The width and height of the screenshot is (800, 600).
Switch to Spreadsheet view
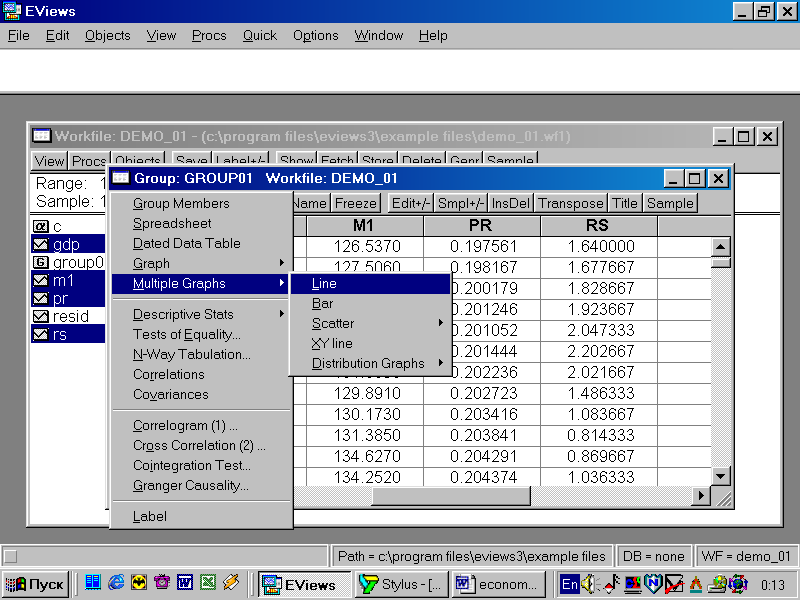pyautogui.click(x=200, y=223)
